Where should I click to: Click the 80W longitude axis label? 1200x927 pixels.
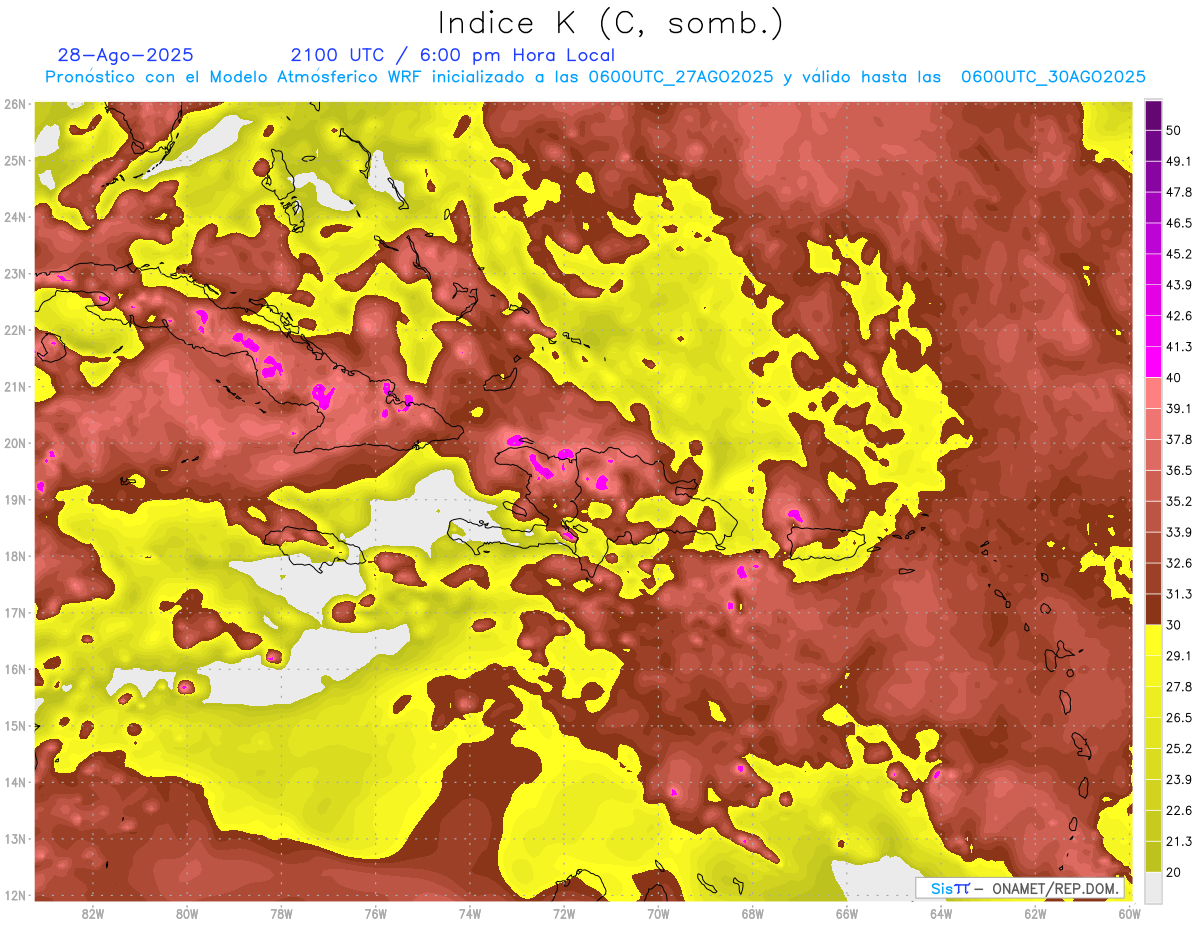click(x=187, y=913)
